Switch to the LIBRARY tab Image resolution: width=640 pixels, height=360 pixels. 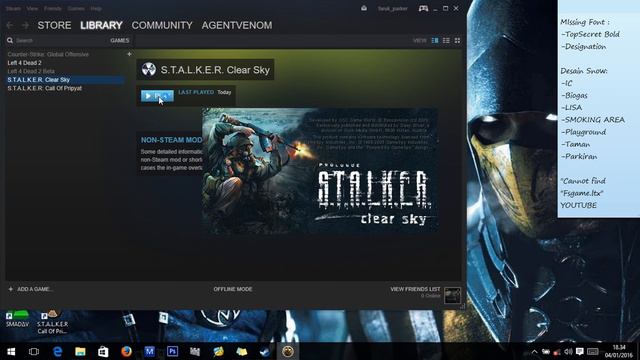click(101, 25)
